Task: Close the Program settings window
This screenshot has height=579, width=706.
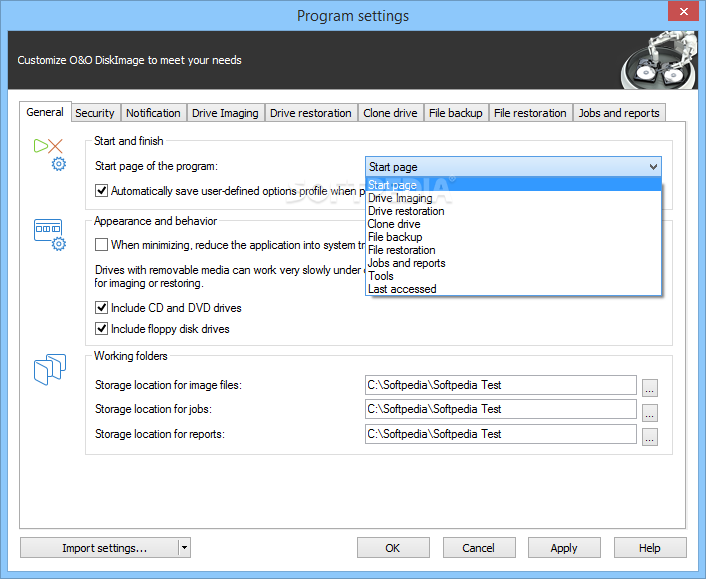Action: [x=683, y=11]
